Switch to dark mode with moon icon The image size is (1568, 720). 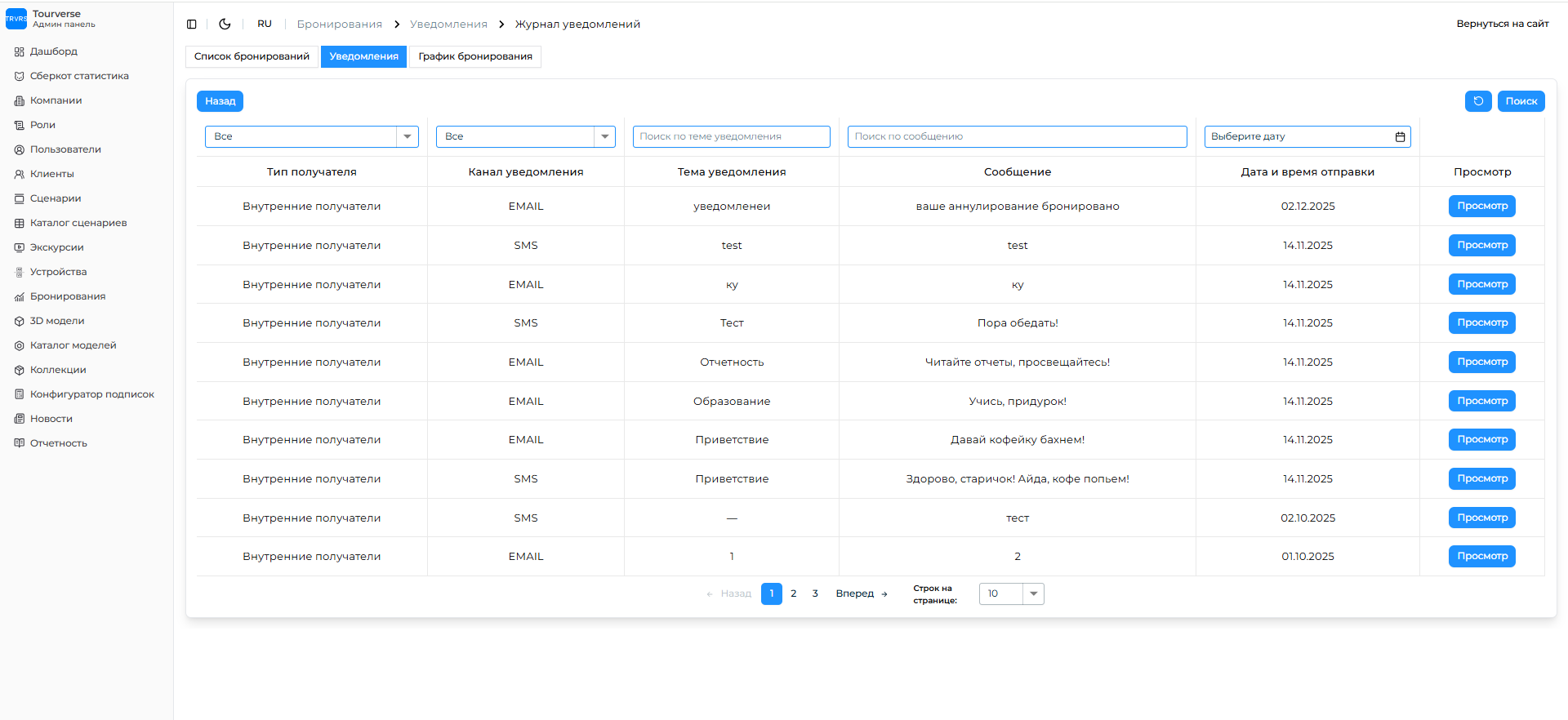pos(225,24)
